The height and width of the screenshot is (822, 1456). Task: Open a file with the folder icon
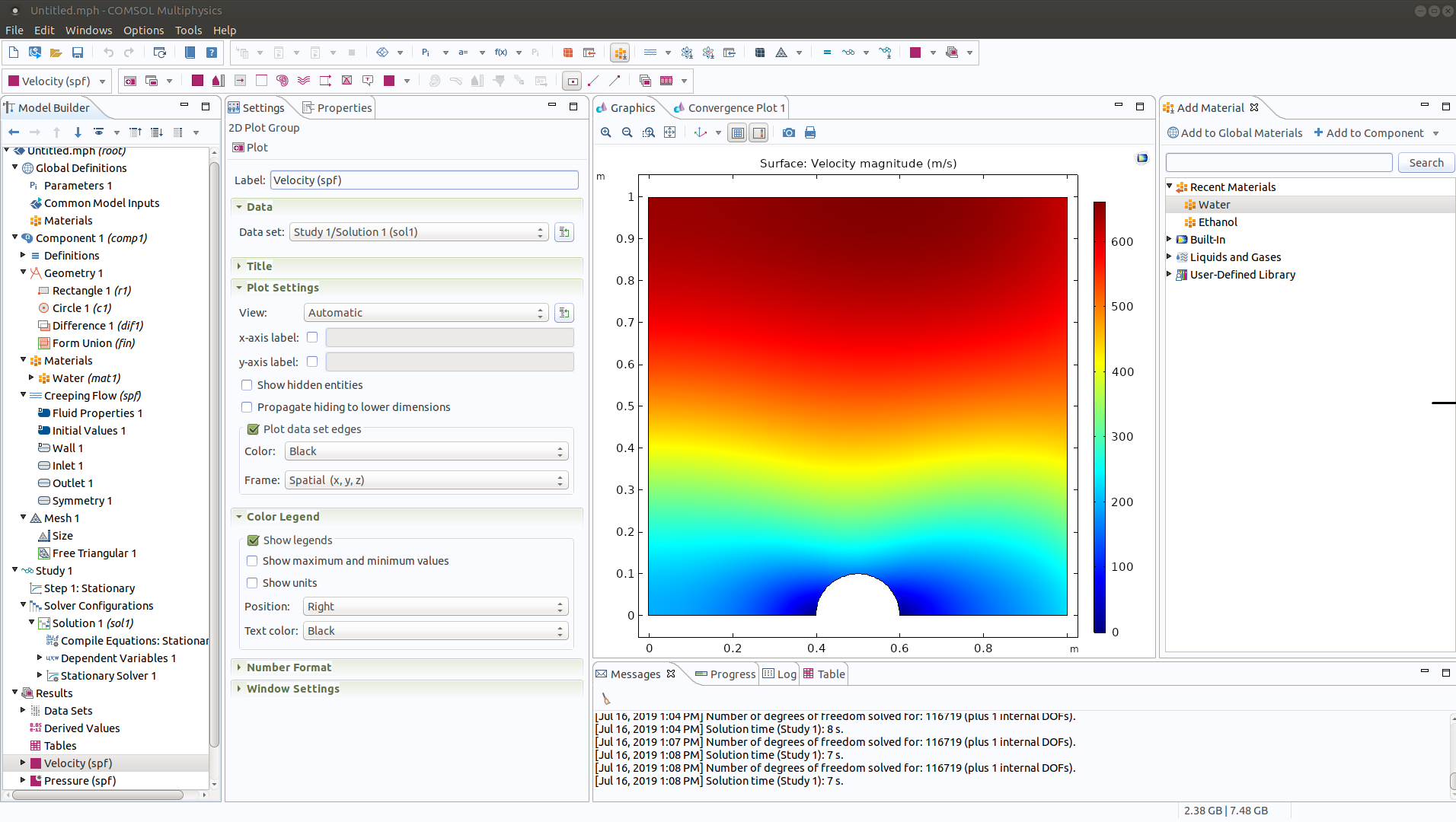[56, 53]
